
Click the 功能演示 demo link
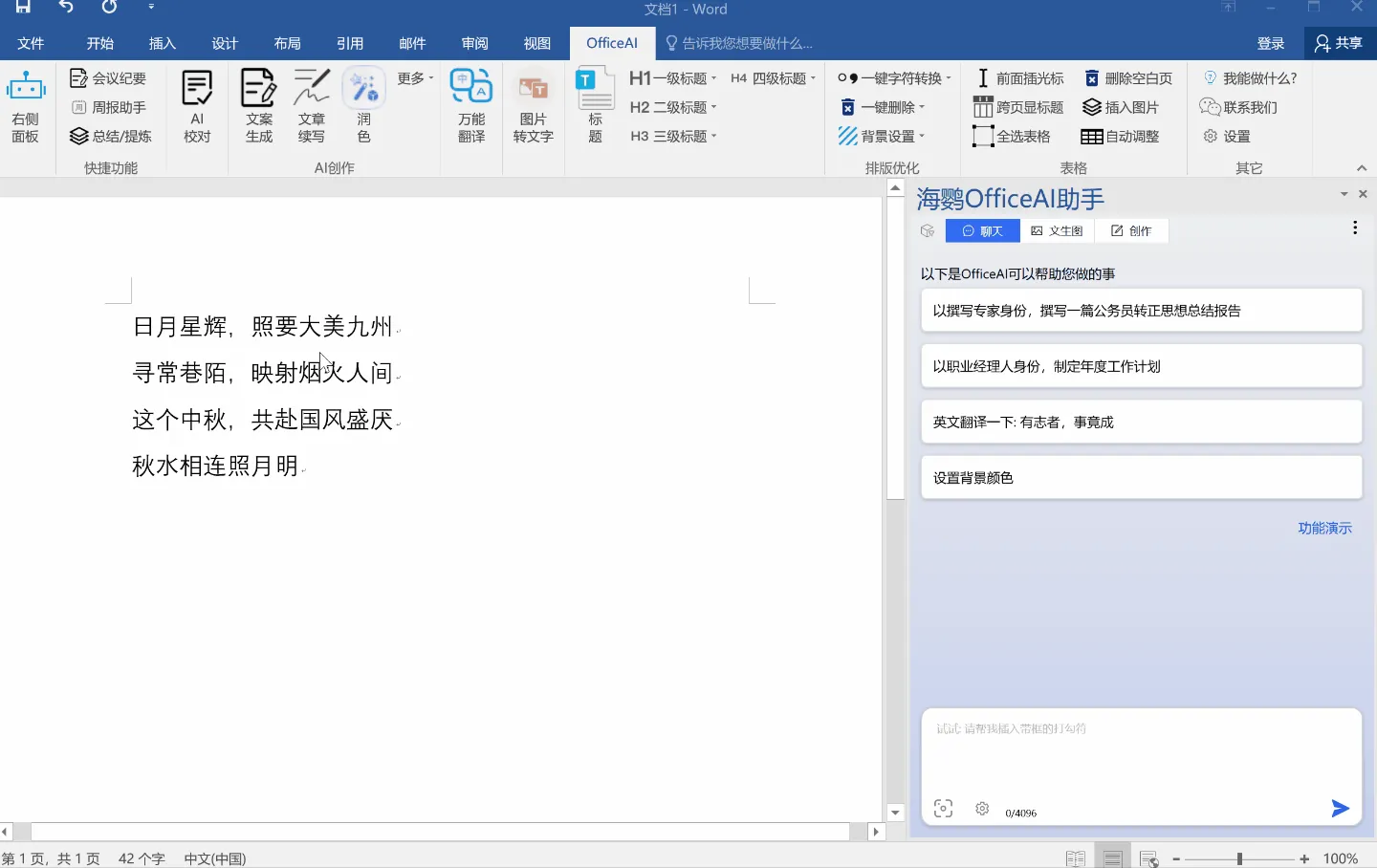(x=1324, y=528)
